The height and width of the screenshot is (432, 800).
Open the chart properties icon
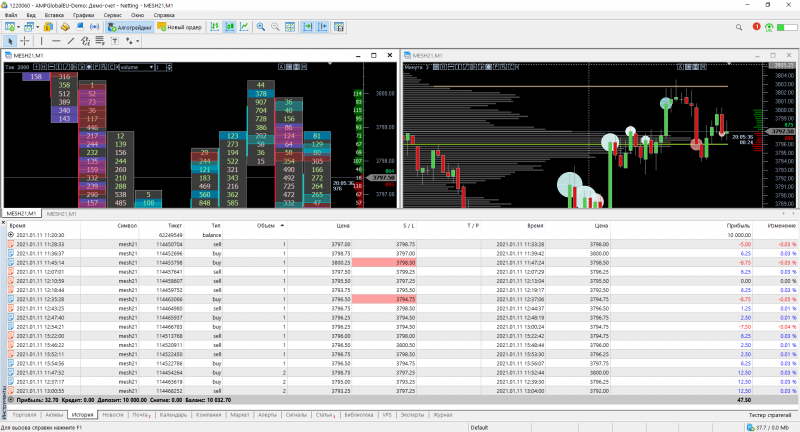339,27
